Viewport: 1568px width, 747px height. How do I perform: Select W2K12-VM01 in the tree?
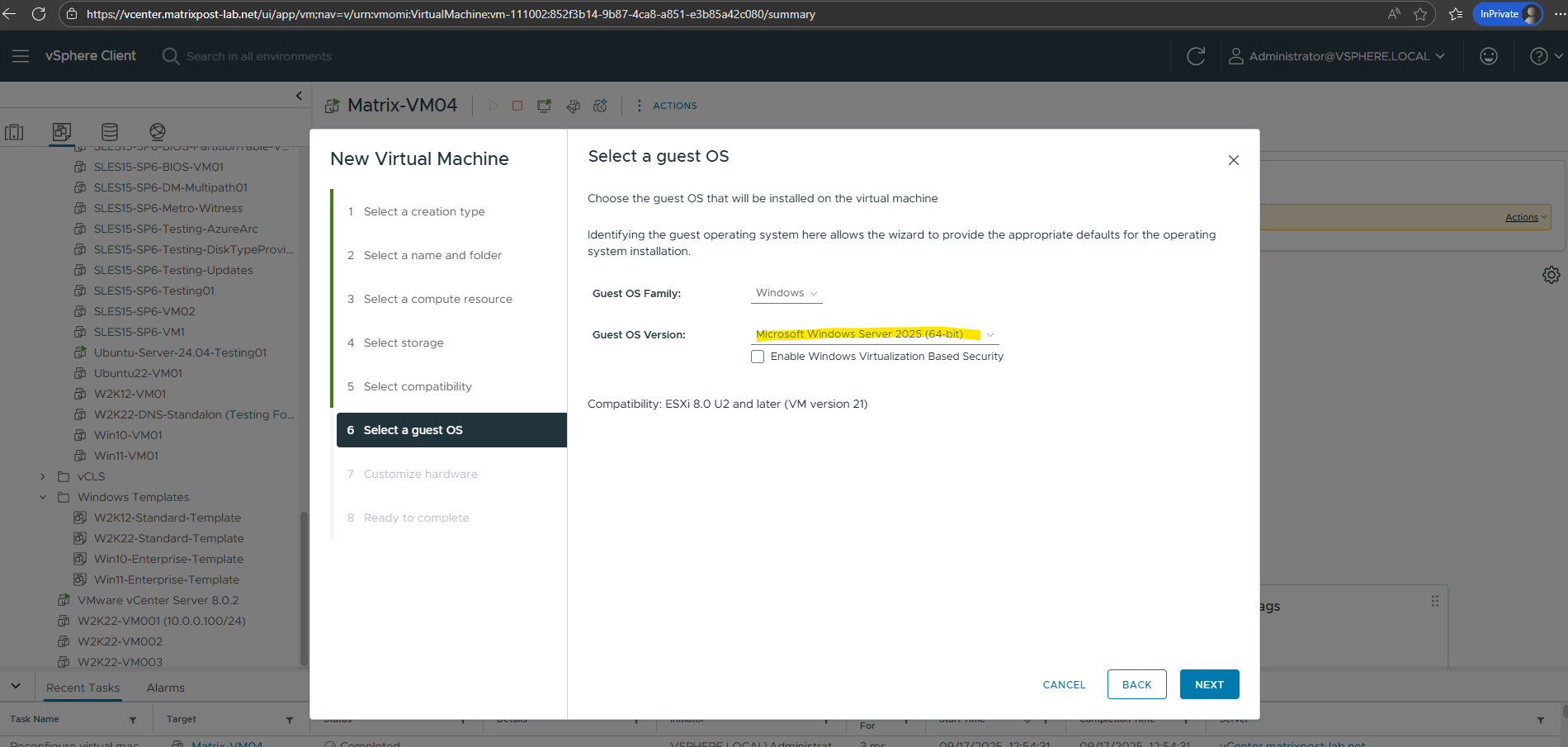130,394
